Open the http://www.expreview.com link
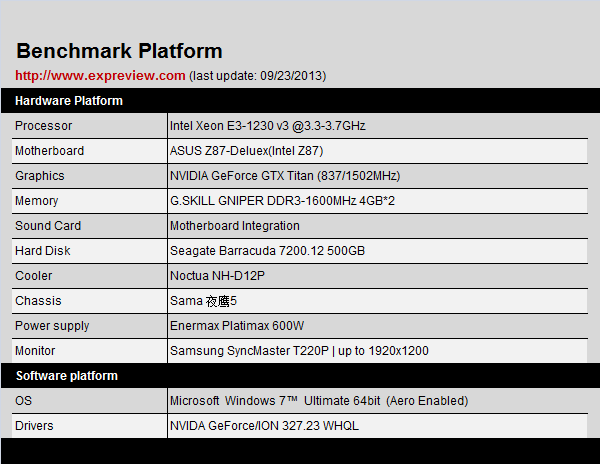600x464 pixels. 100,76
